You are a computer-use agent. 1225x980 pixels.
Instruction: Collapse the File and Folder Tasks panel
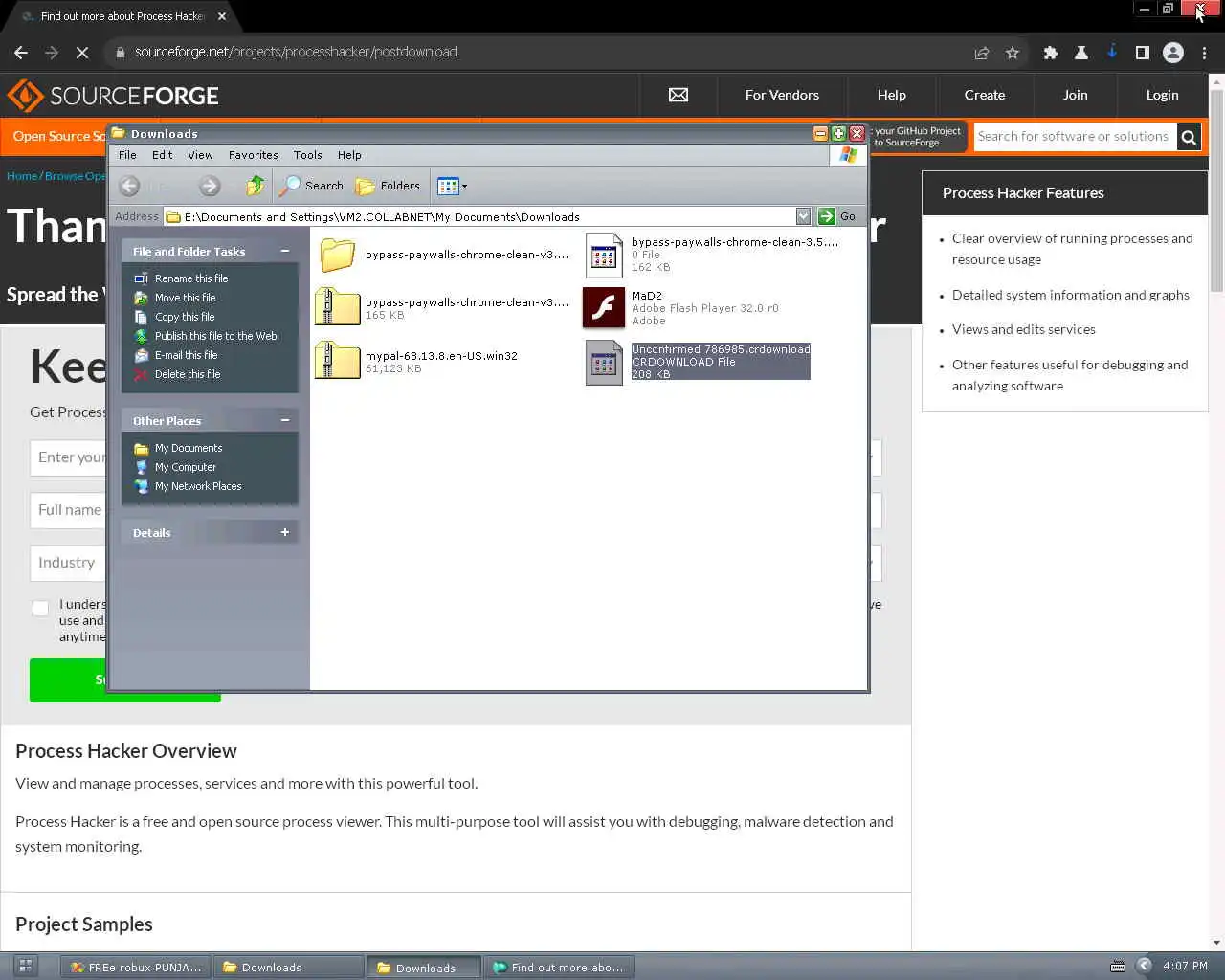tap(284, 251)
